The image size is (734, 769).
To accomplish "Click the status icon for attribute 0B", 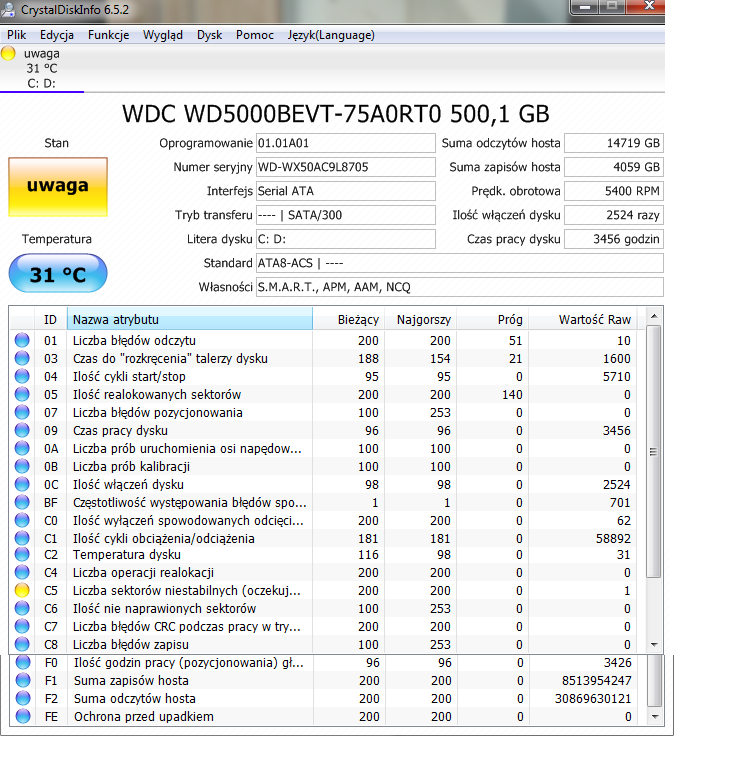I will click(22, 466).
